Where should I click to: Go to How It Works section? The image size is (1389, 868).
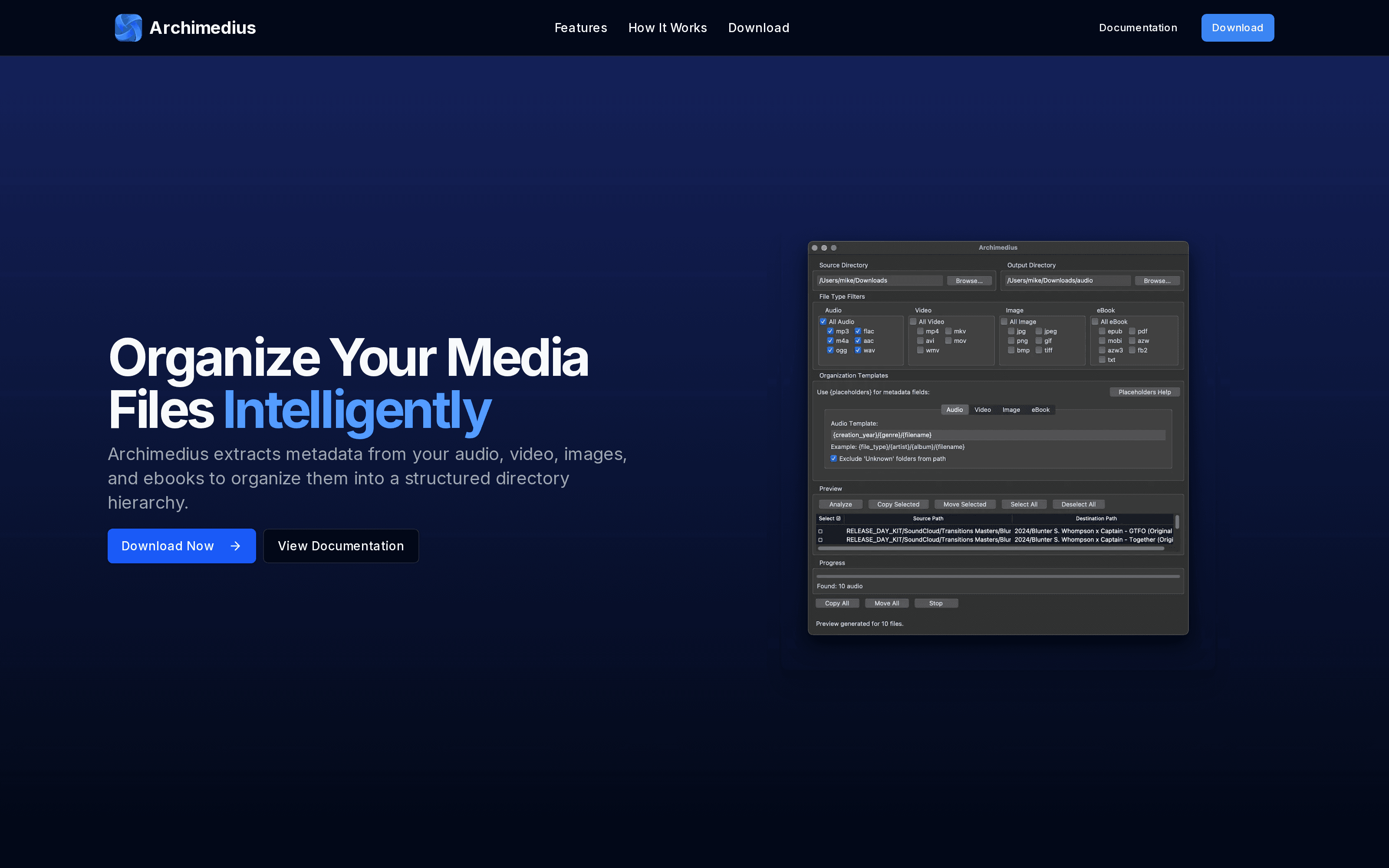pos(668,27)
